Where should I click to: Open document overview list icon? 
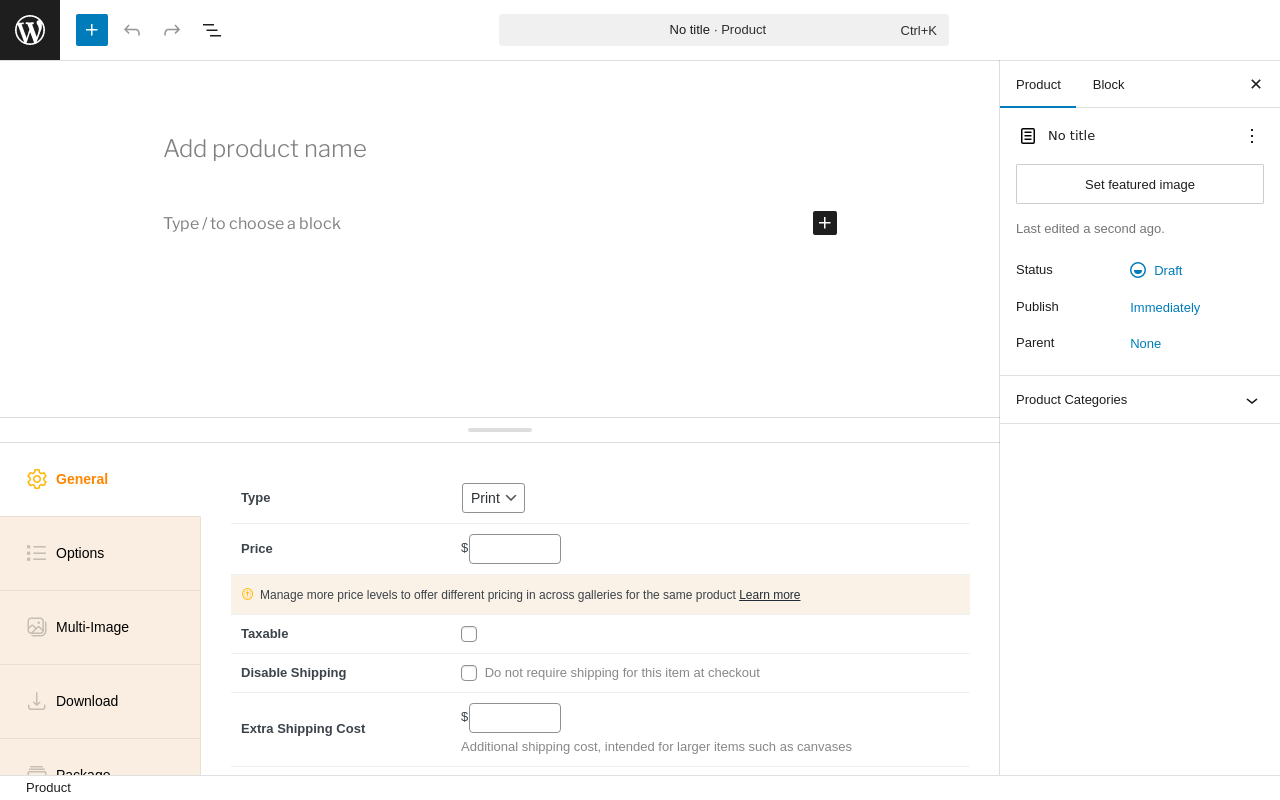click(212, 30)
